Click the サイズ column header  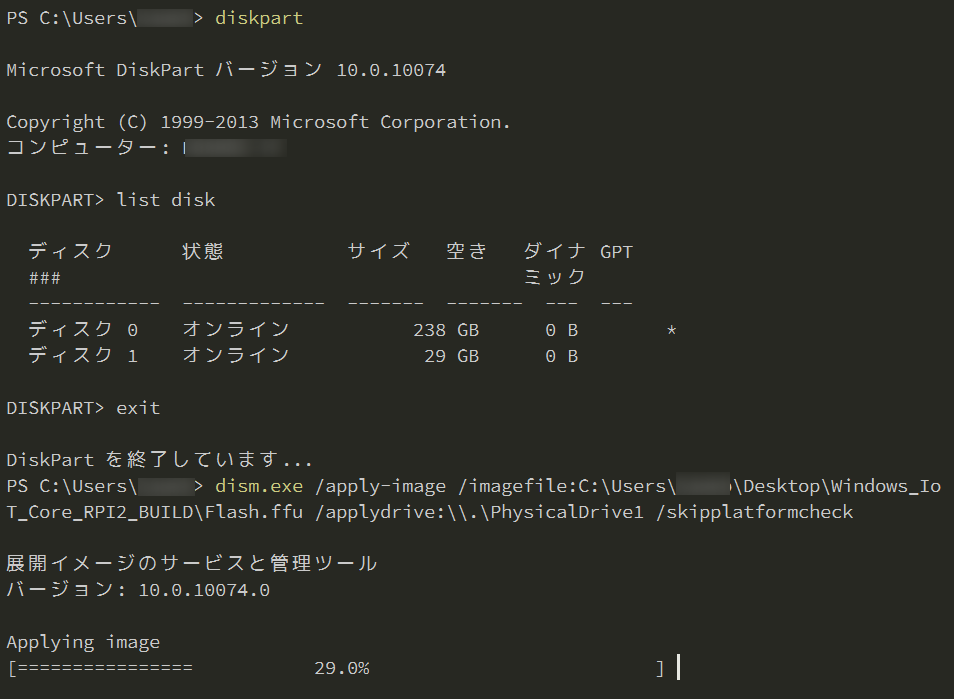(378, 252)
